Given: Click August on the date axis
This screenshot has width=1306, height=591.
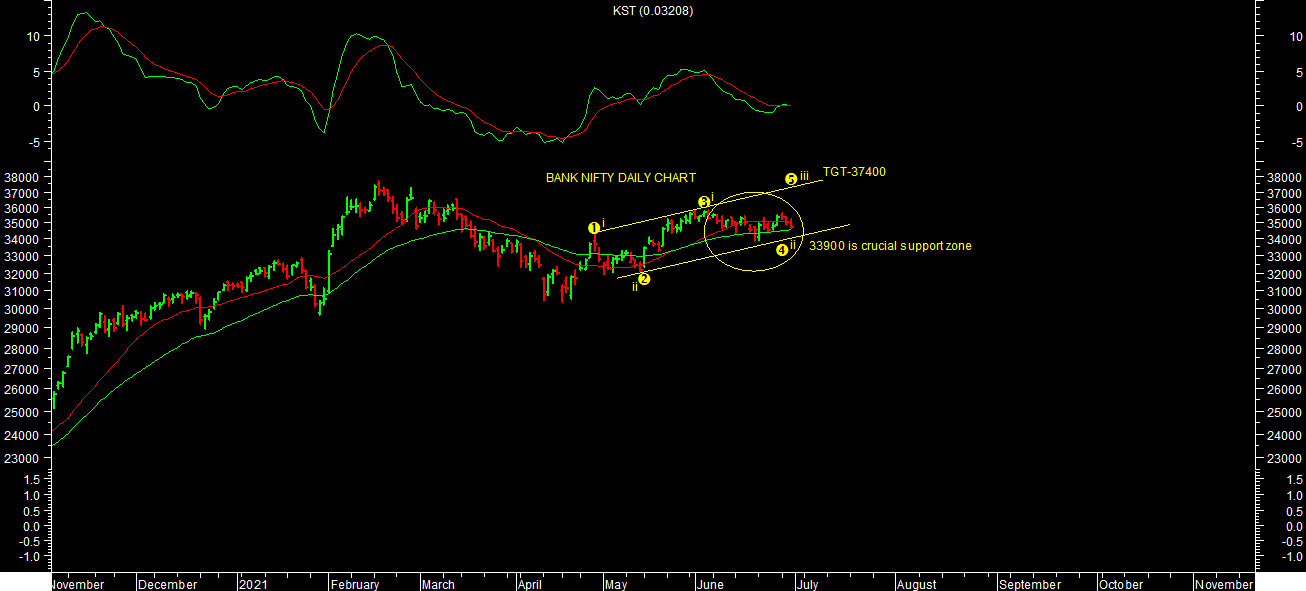Looking at the screenshot, I should click(916, 584).
